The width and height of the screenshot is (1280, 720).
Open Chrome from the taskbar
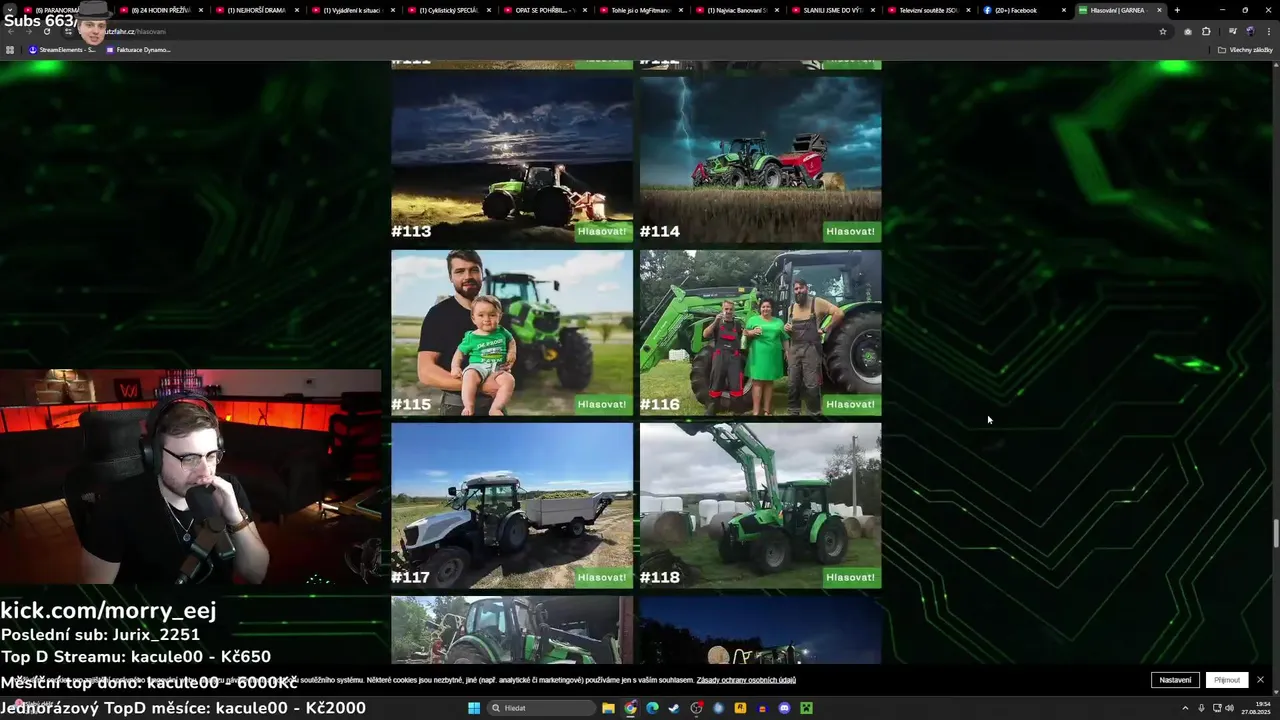[630, 708]
